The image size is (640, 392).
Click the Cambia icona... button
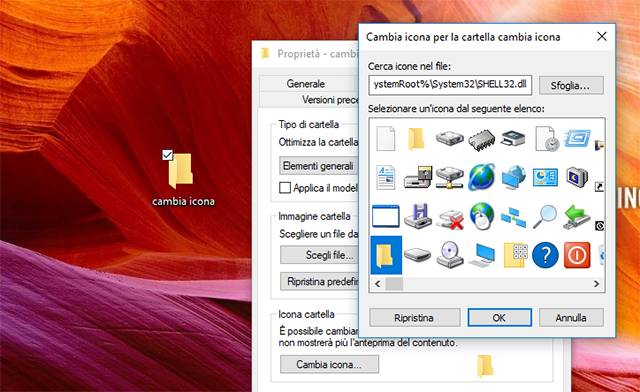tap(329, 364)
